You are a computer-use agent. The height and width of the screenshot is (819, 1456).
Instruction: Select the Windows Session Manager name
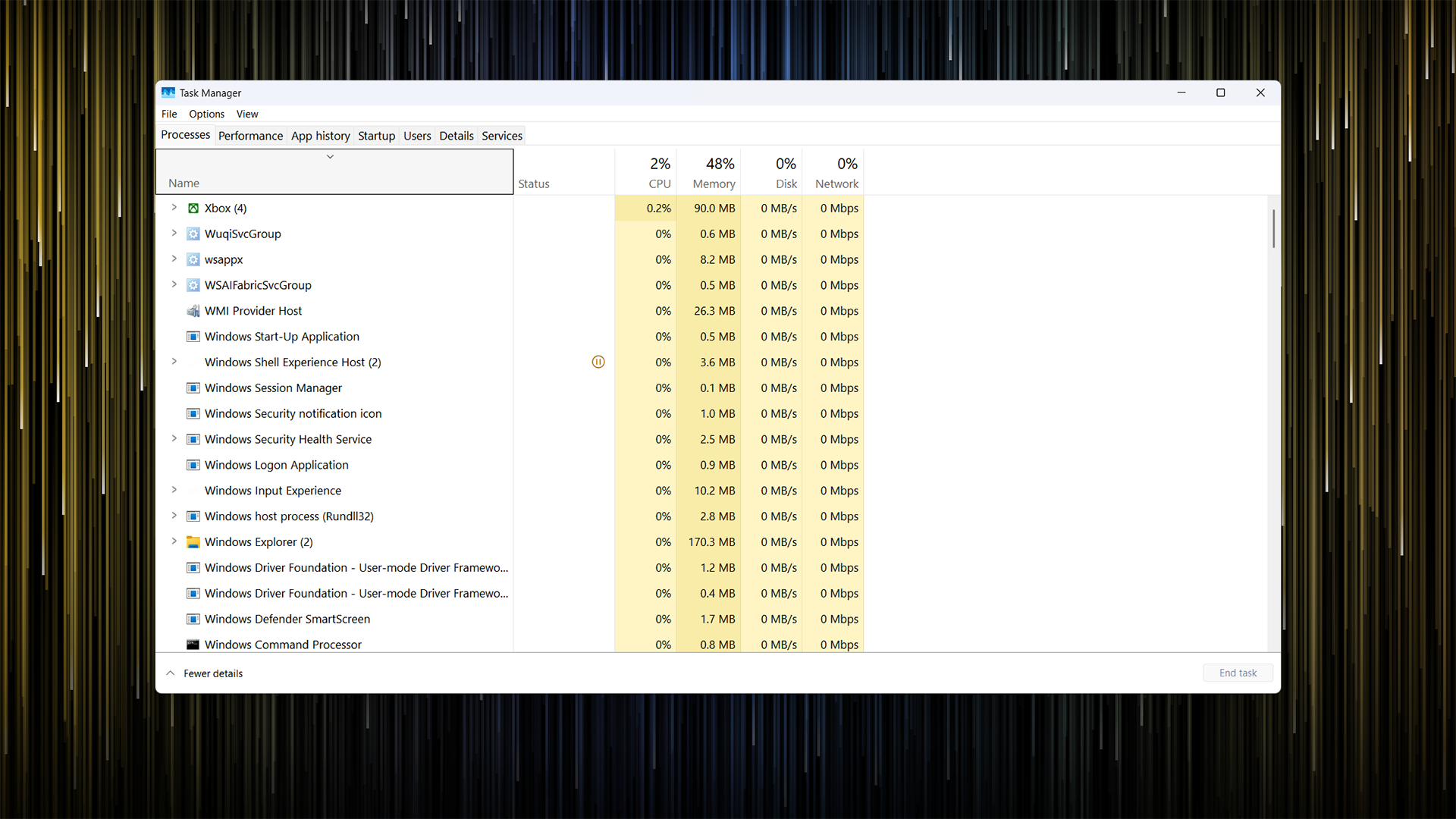[273, 388]
